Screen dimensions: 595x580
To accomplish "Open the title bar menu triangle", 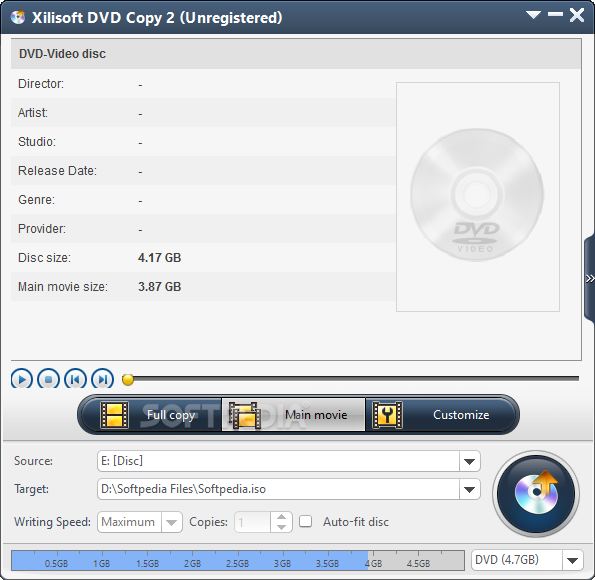I will coord(533,15).
